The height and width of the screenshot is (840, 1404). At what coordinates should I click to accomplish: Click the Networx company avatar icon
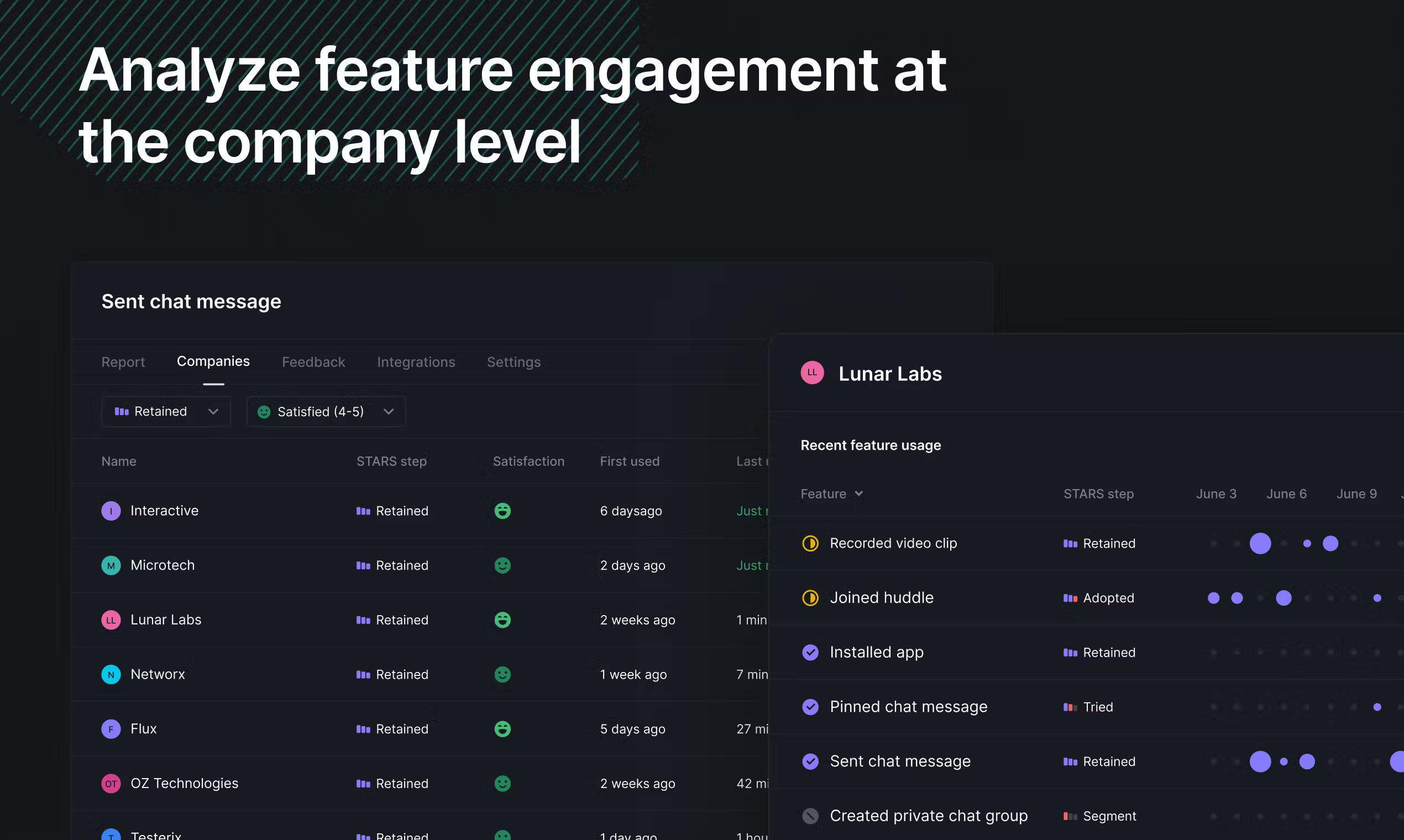coord(111,674)
